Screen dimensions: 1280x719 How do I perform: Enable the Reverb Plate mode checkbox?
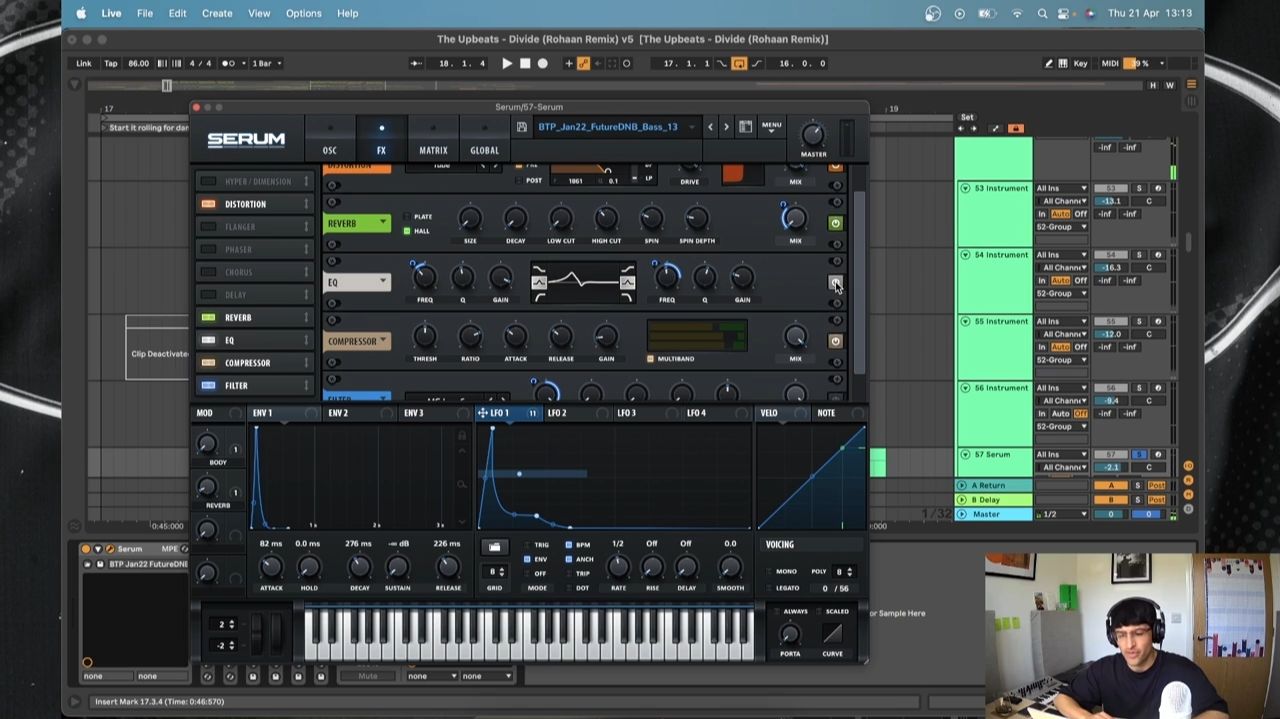407,216
